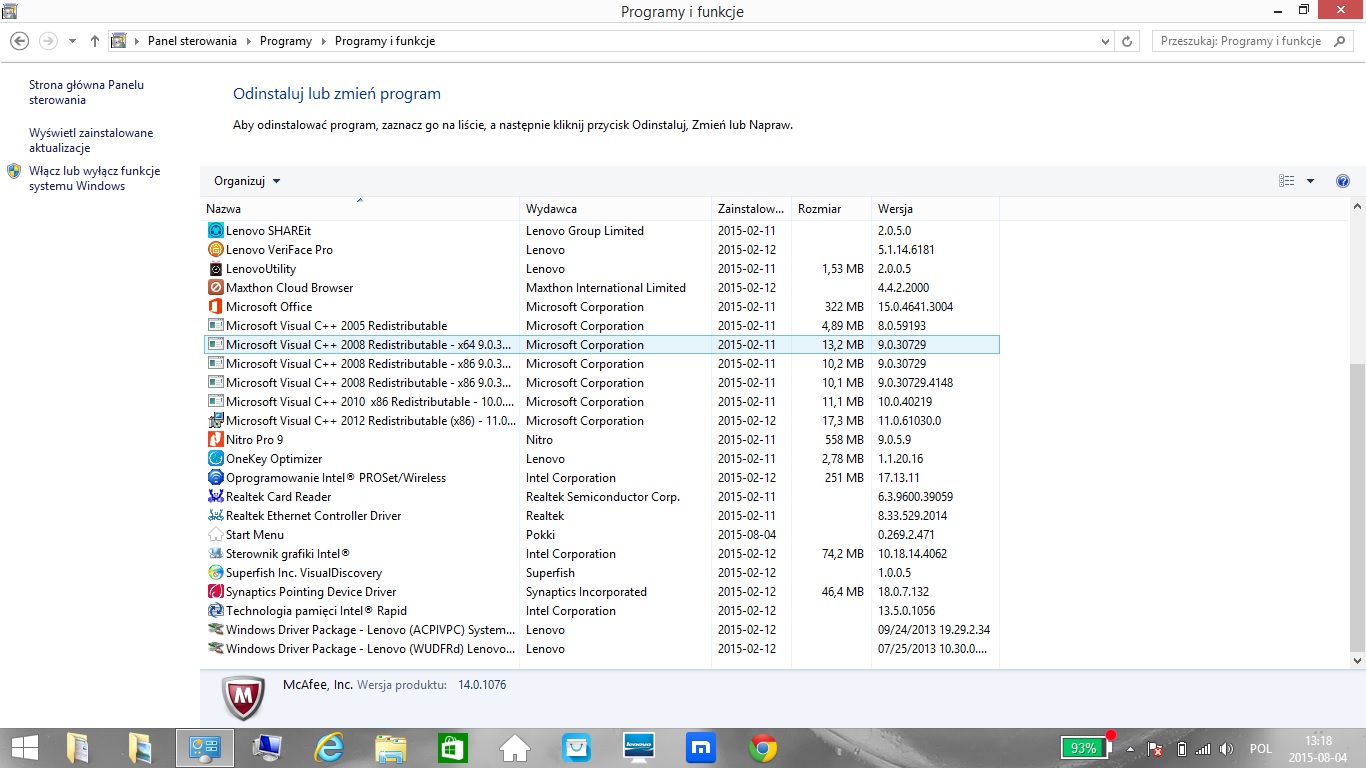Viewport: 1366px width, 768px height.
Task: Click the Synaptics Pointing Device Driver icon
Action: 216,592
